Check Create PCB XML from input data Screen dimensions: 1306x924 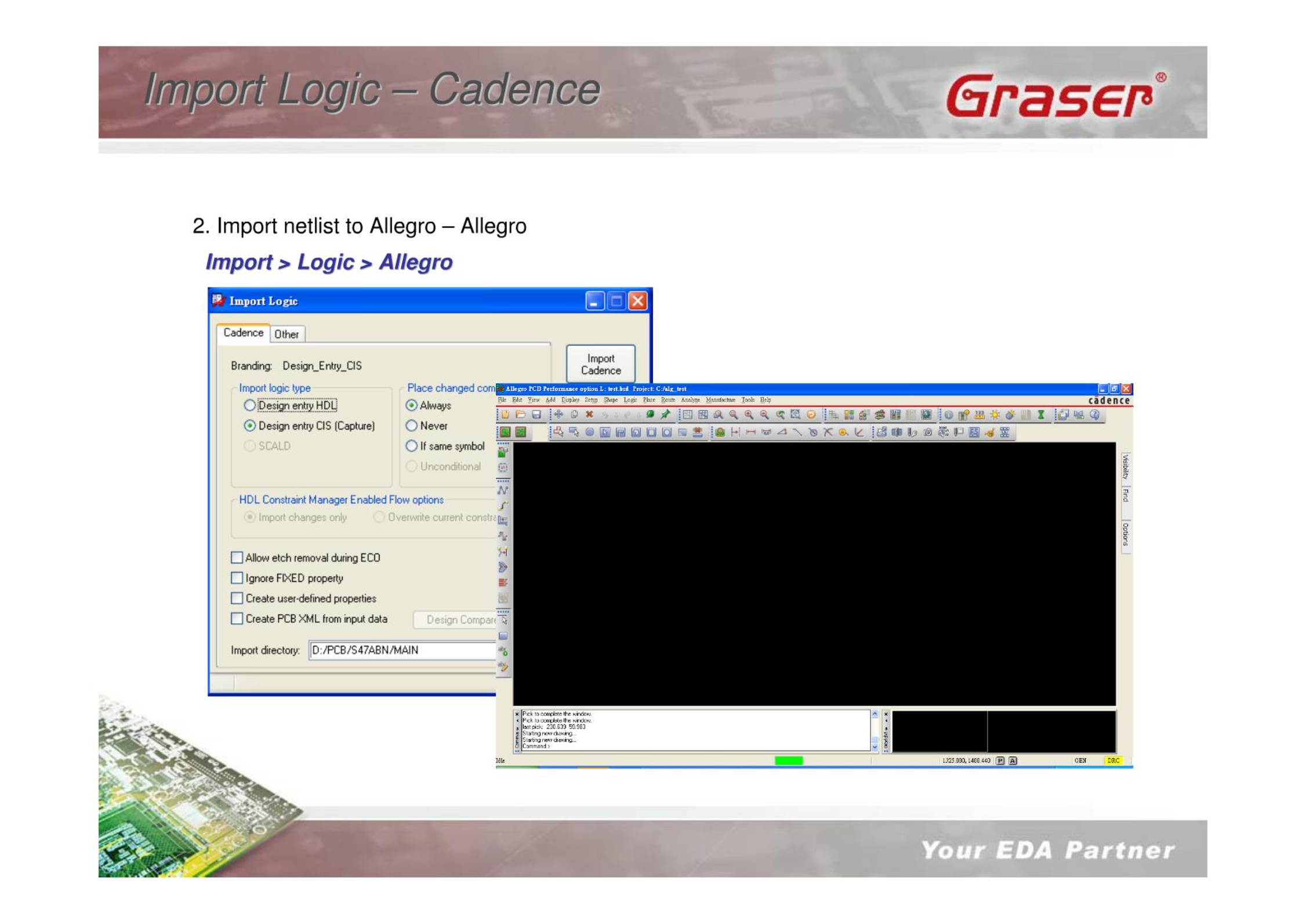click(237, 619)
